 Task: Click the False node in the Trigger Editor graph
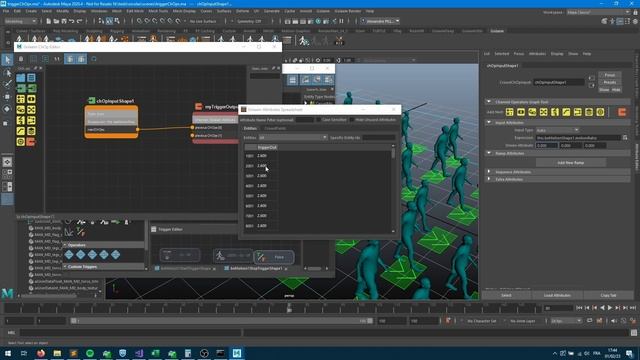[274, 257]
